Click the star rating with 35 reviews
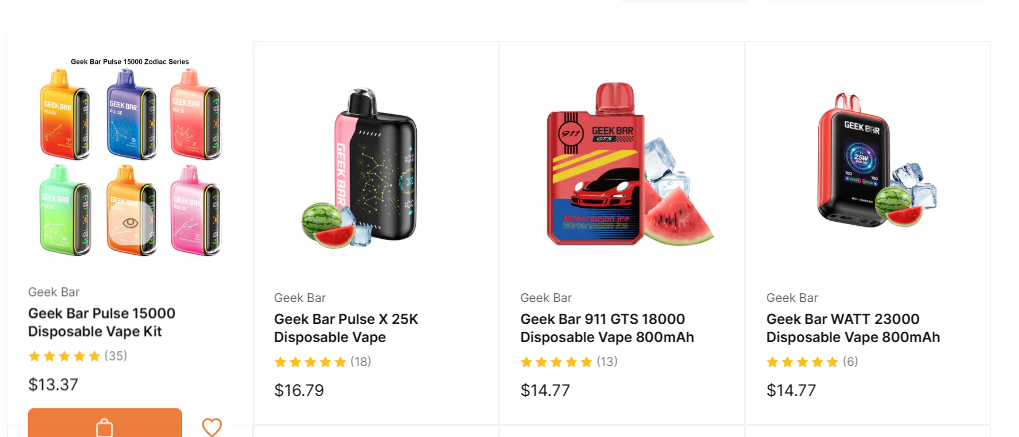Screen dimensions: 1019x437 pos(77,356)
